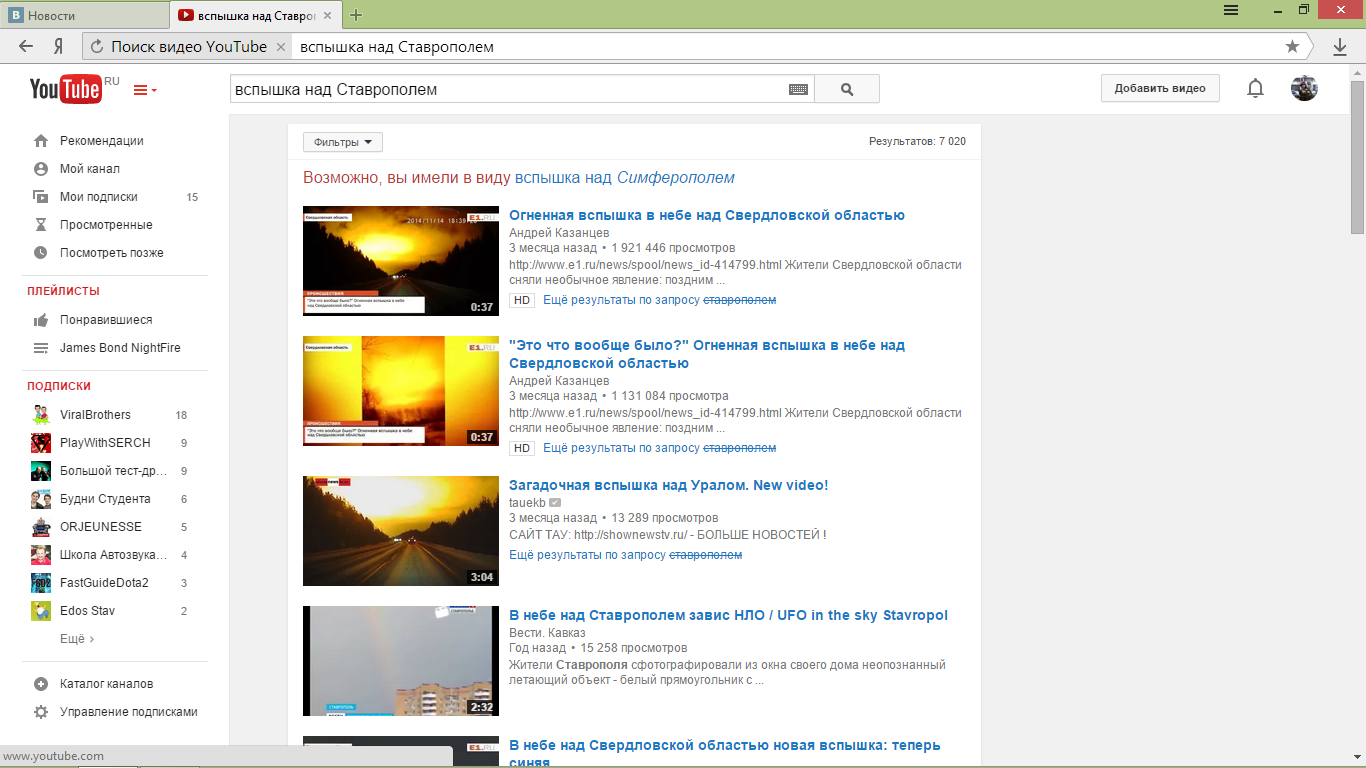Open browser downloads arrow icon
Viewport: 1366px width, 768px height.
pos(1340,46)
